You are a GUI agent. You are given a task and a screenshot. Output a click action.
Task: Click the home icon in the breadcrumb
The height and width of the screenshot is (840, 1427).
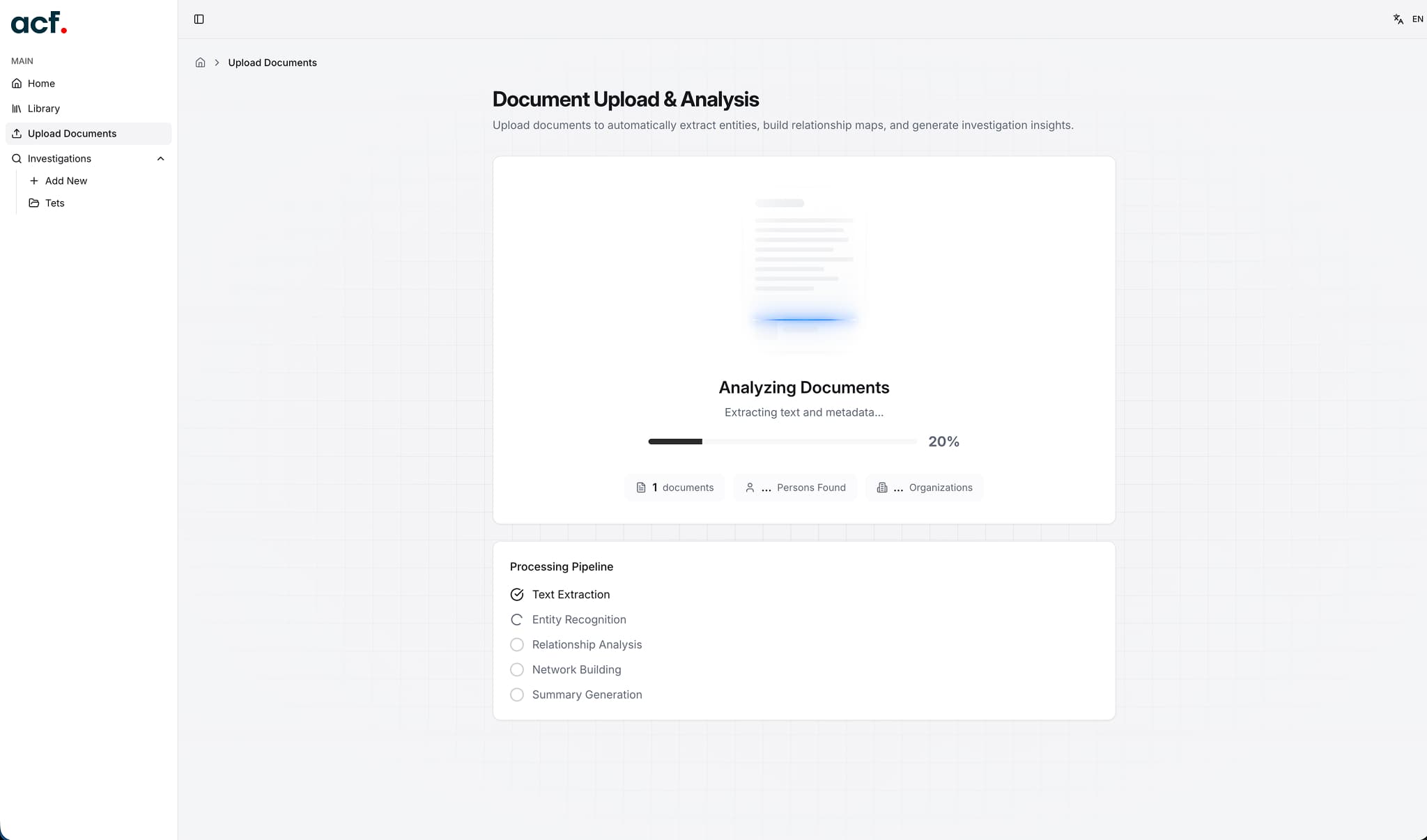pyautogui.click(x=200, y=62)
